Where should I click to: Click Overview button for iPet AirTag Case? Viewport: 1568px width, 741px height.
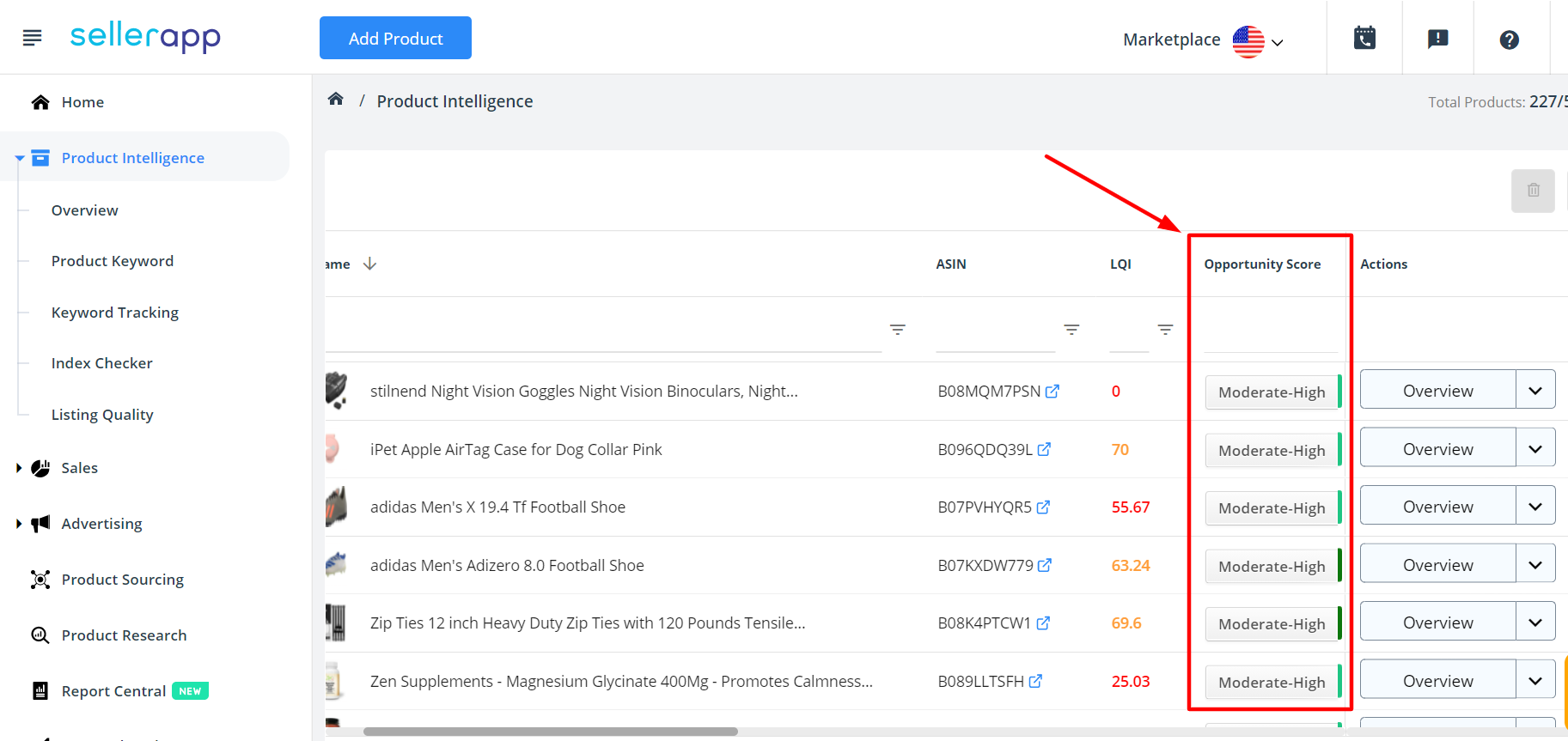click(1437, 448)
